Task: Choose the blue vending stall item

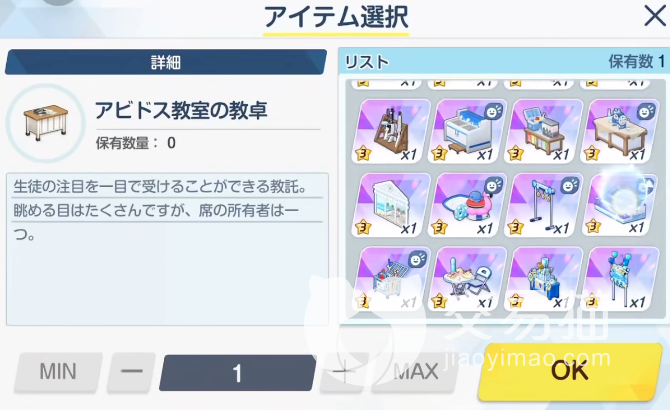Action: pos(543,278)
